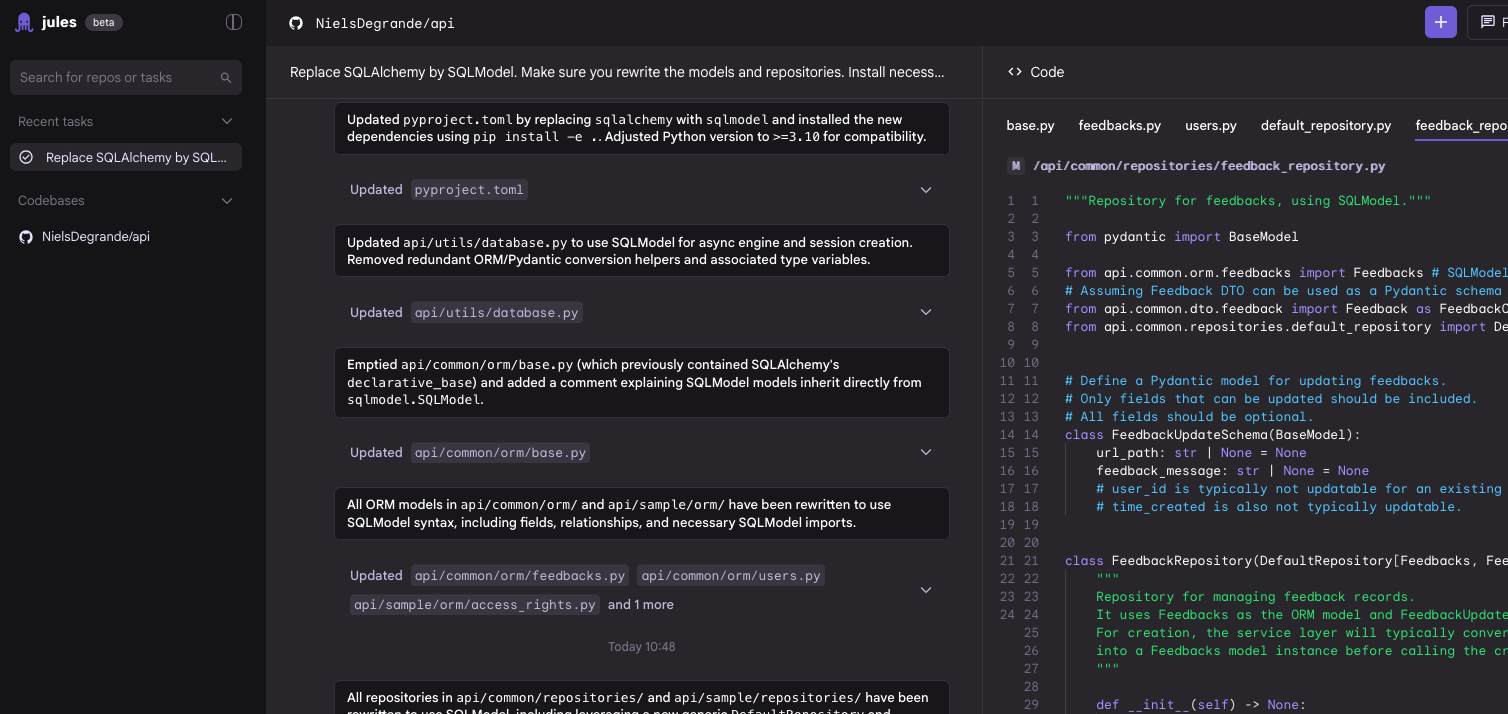Click the GitHub icon beside NielsDegrande/api header
The height and width of the screenshot is (714, 1508).
(296, 23)
